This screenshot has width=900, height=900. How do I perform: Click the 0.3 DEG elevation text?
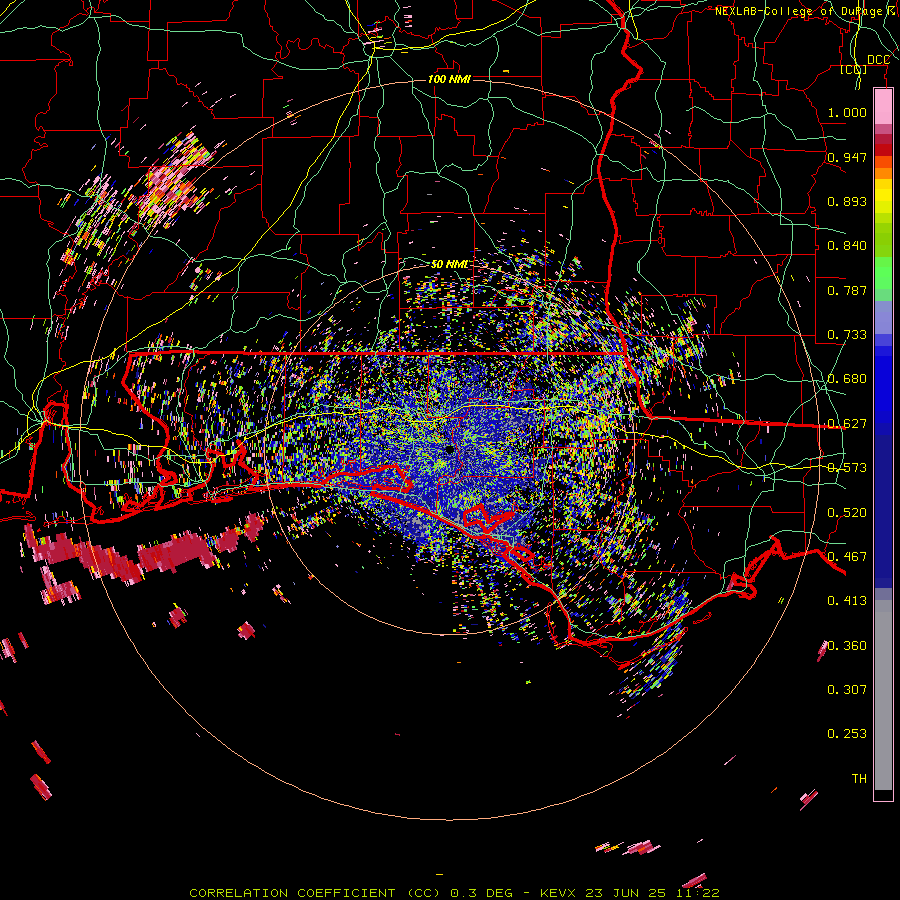coord(480,893)
